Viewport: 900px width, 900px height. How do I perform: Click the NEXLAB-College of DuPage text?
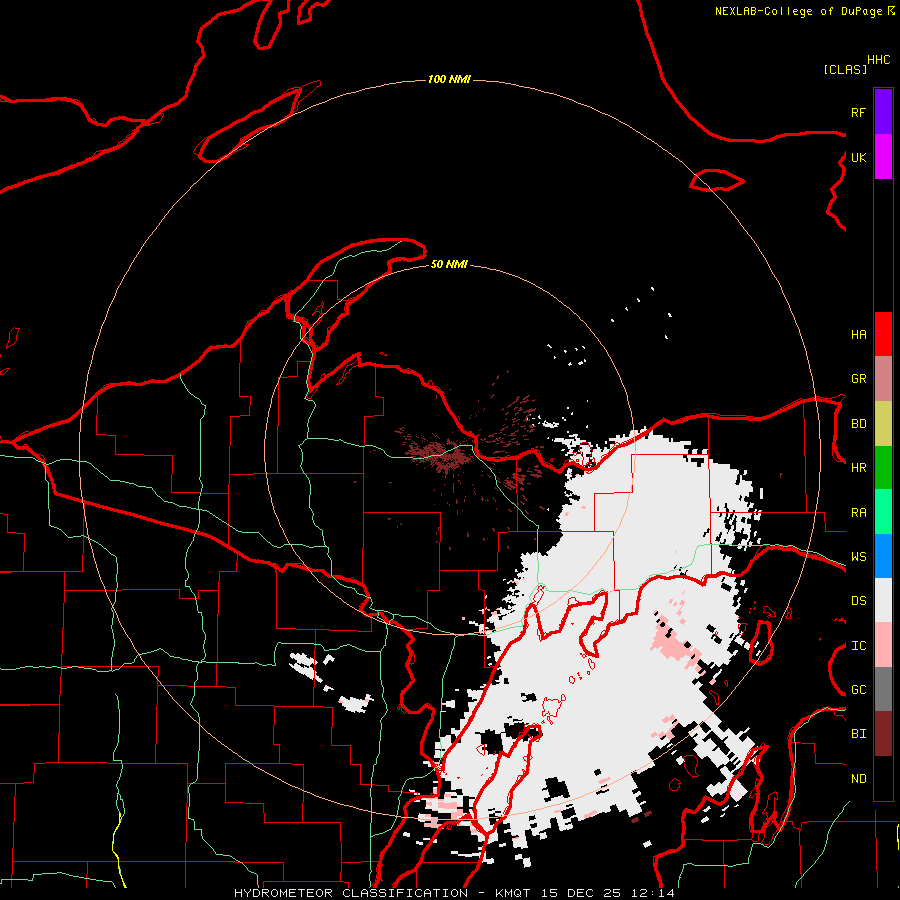coord(798,11)
